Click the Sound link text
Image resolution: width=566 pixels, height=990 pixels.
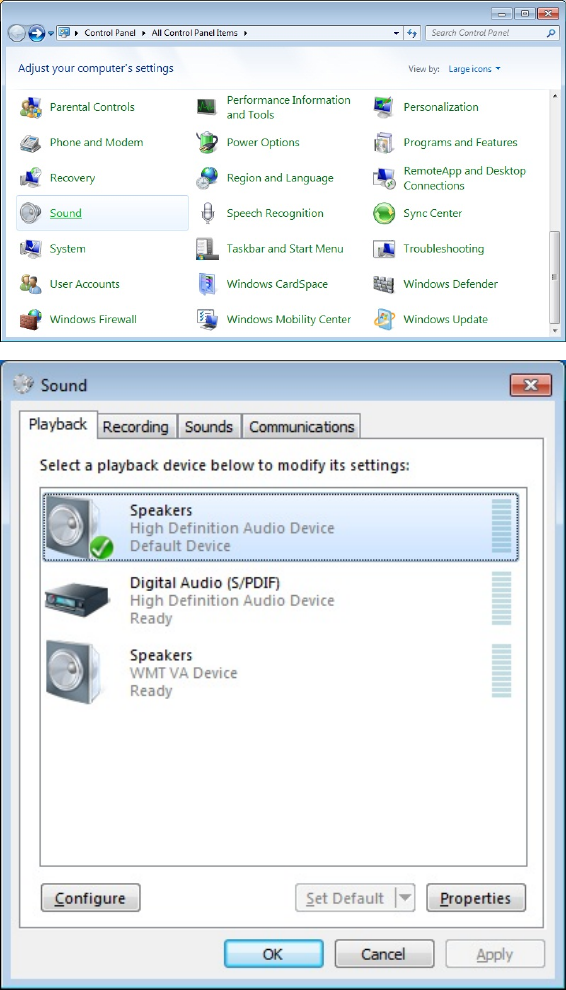(66, 213)
